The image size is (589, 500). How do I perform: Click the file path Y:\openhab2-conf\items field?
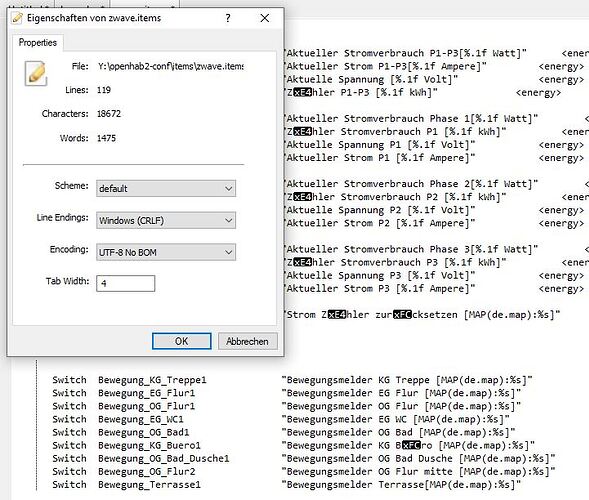[171, 66]
